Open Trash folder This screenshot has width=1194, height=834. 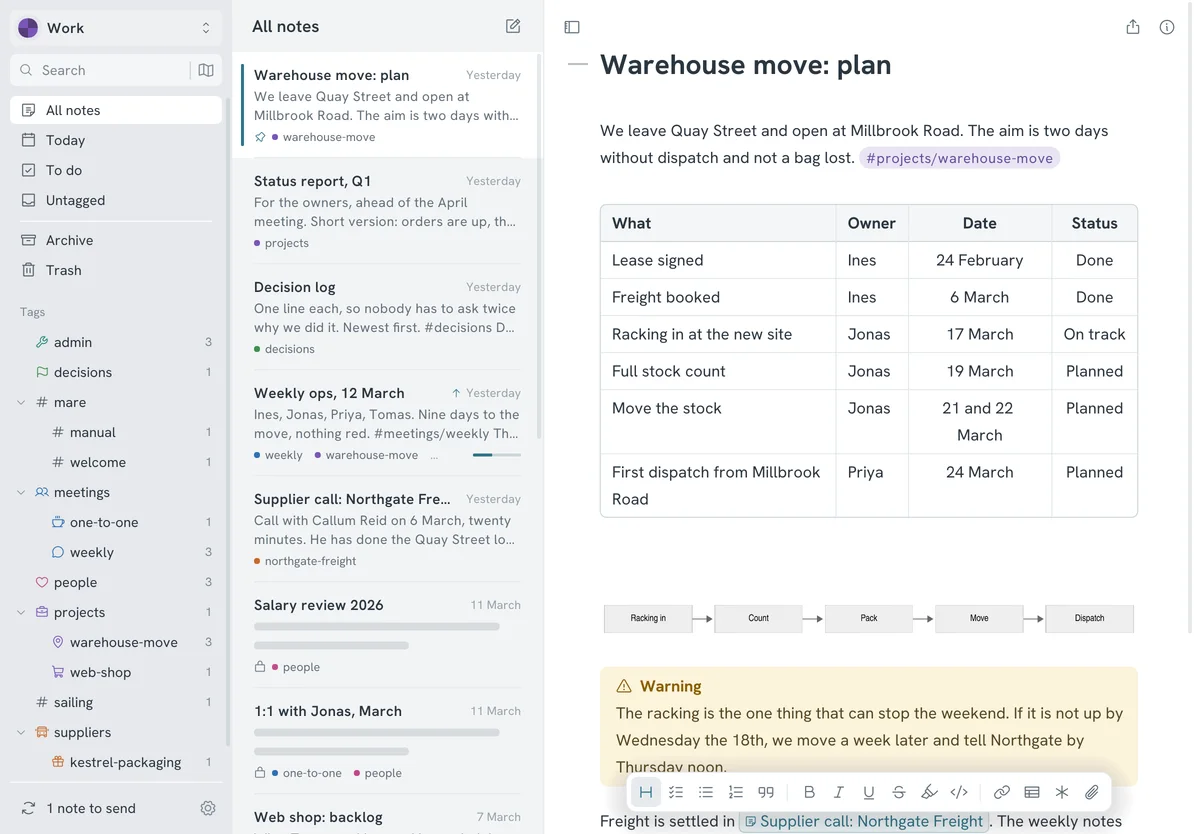point(116,270)
